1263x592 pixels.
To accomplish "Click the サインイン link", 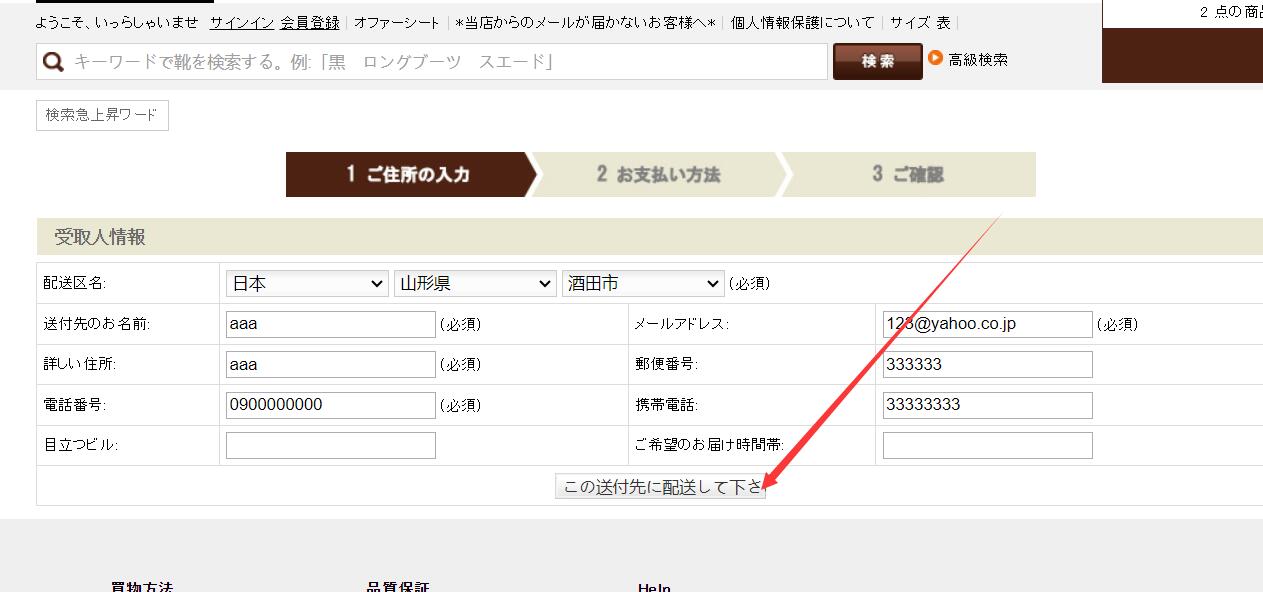I will (241, 22).
